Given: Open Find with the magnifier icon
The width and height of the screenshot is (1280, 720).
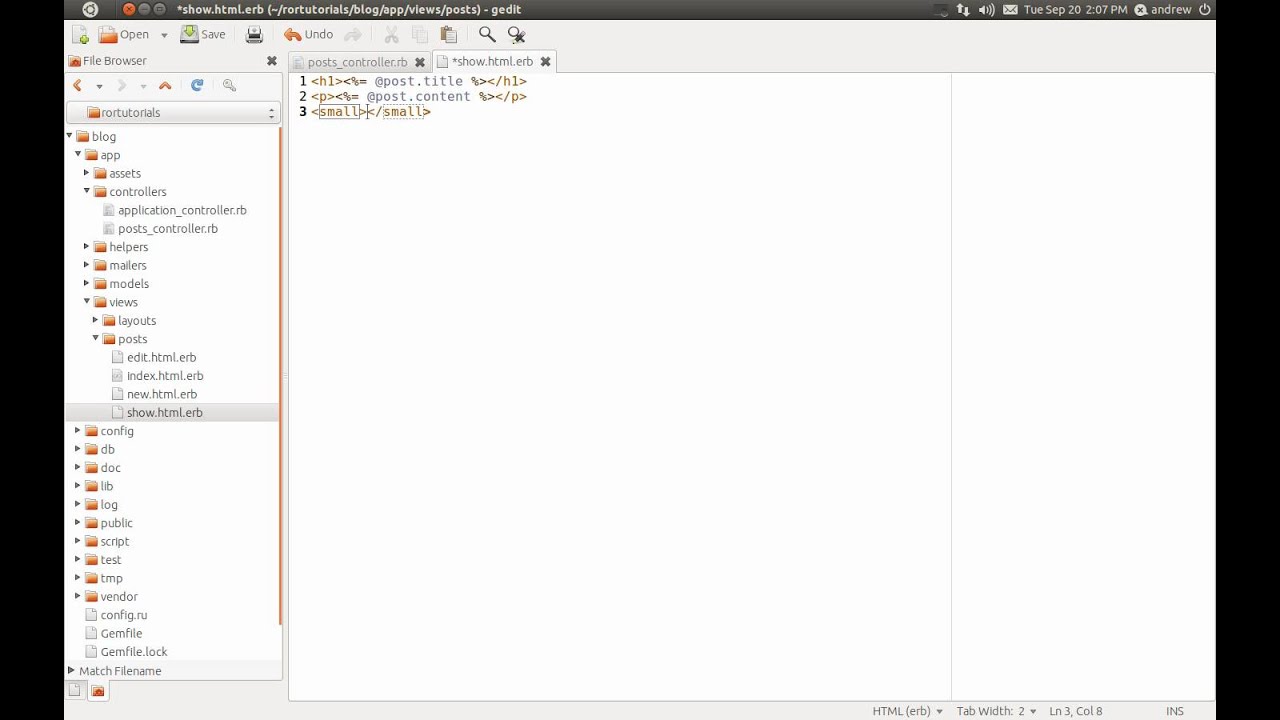Looking at the screenshot, I should (x=487, y=34).
